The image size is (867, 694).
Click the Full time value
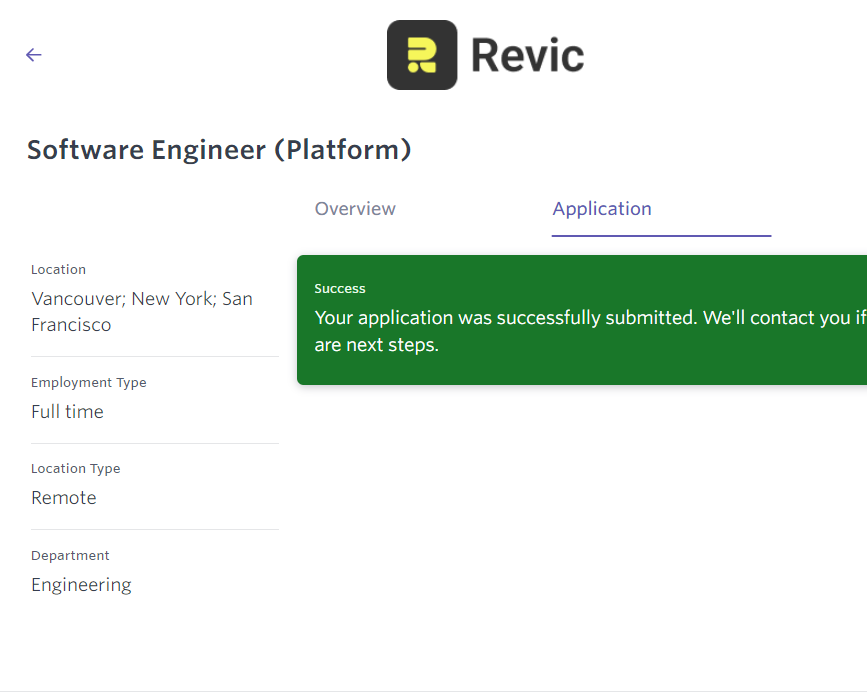(x=67, y=411)
